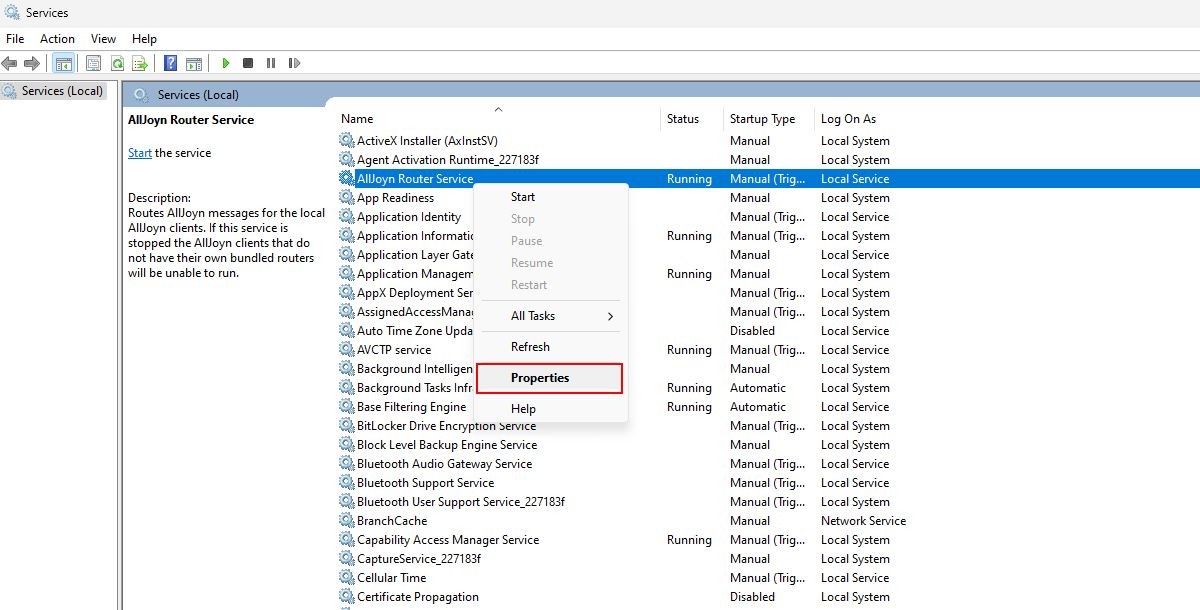Screen dimensions: 1200x610
Task: Click the gear icon beside Bluetooth Support Service
Action: click(x=347, y=483)
